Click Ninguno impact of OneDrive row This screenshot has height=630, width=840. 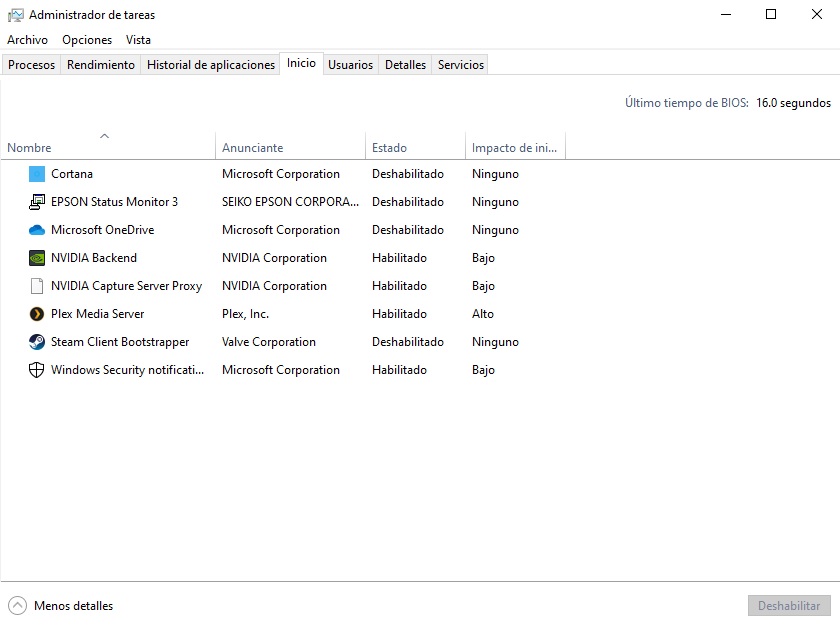click(x=495, y=230)
